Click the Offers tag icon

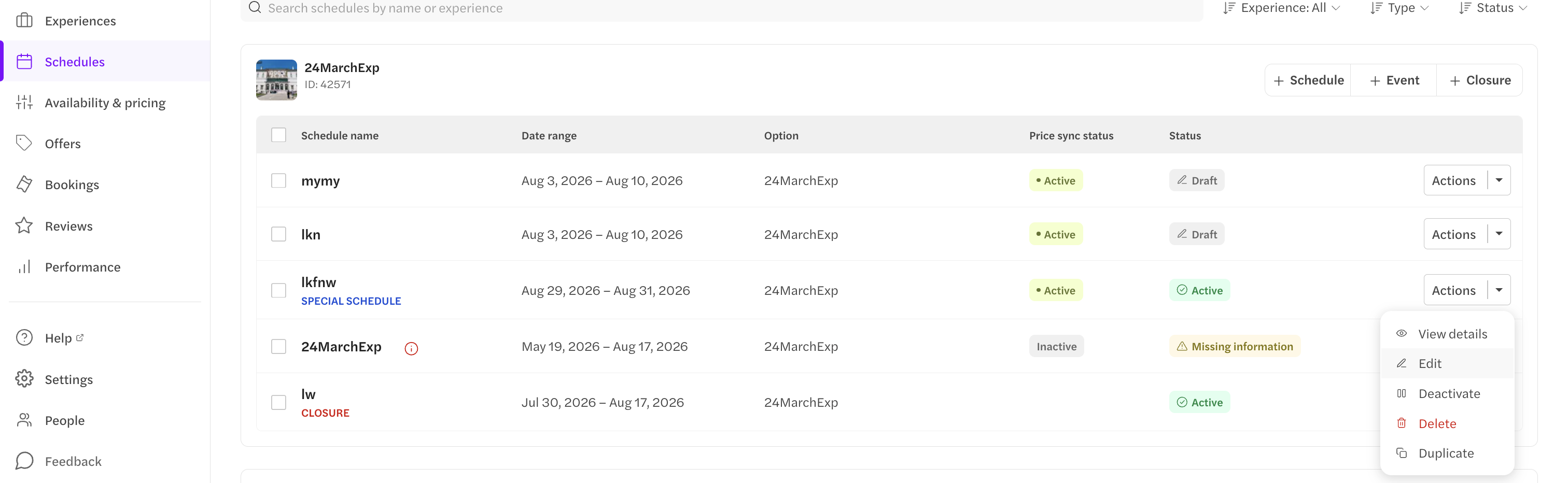click(x=24, y=143)
